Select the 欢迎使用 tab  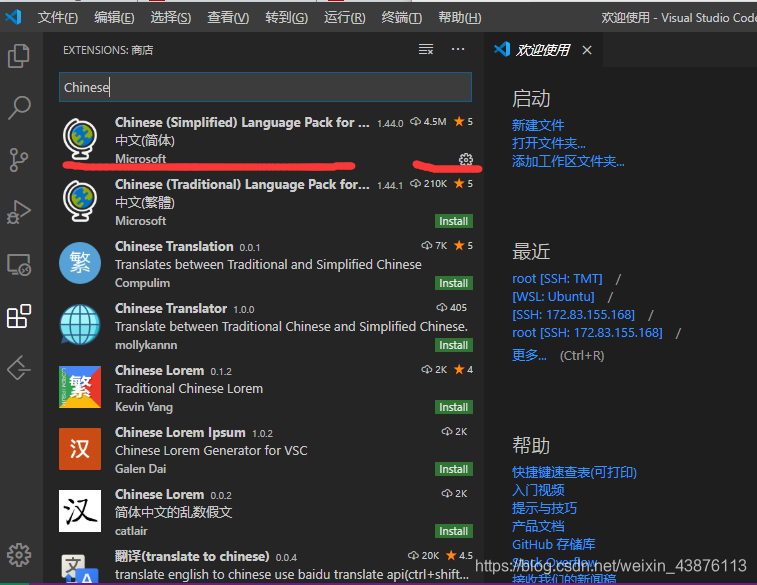pos(543,50)
